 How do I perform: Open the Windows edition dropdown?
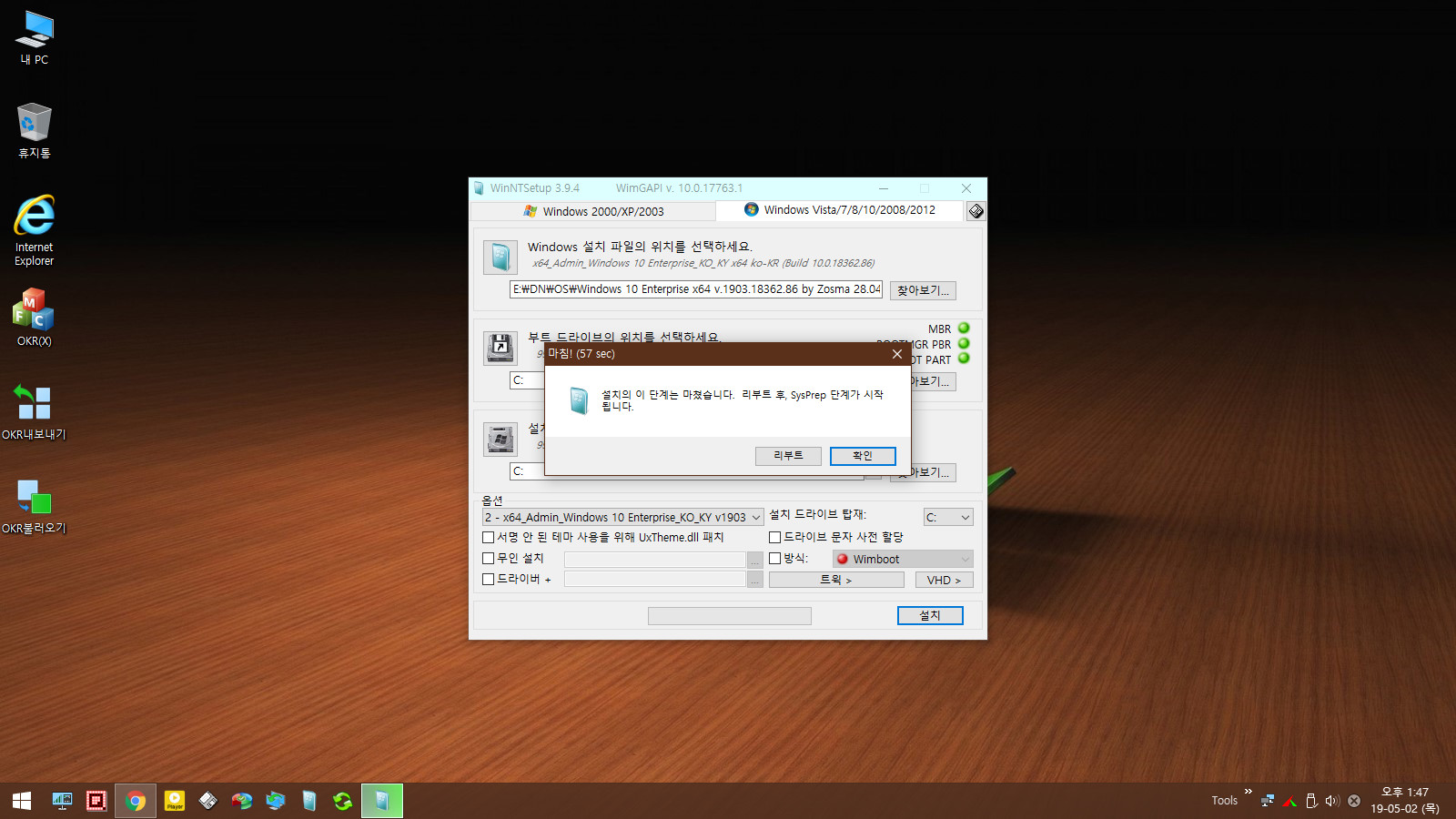[x=622, y=517]
